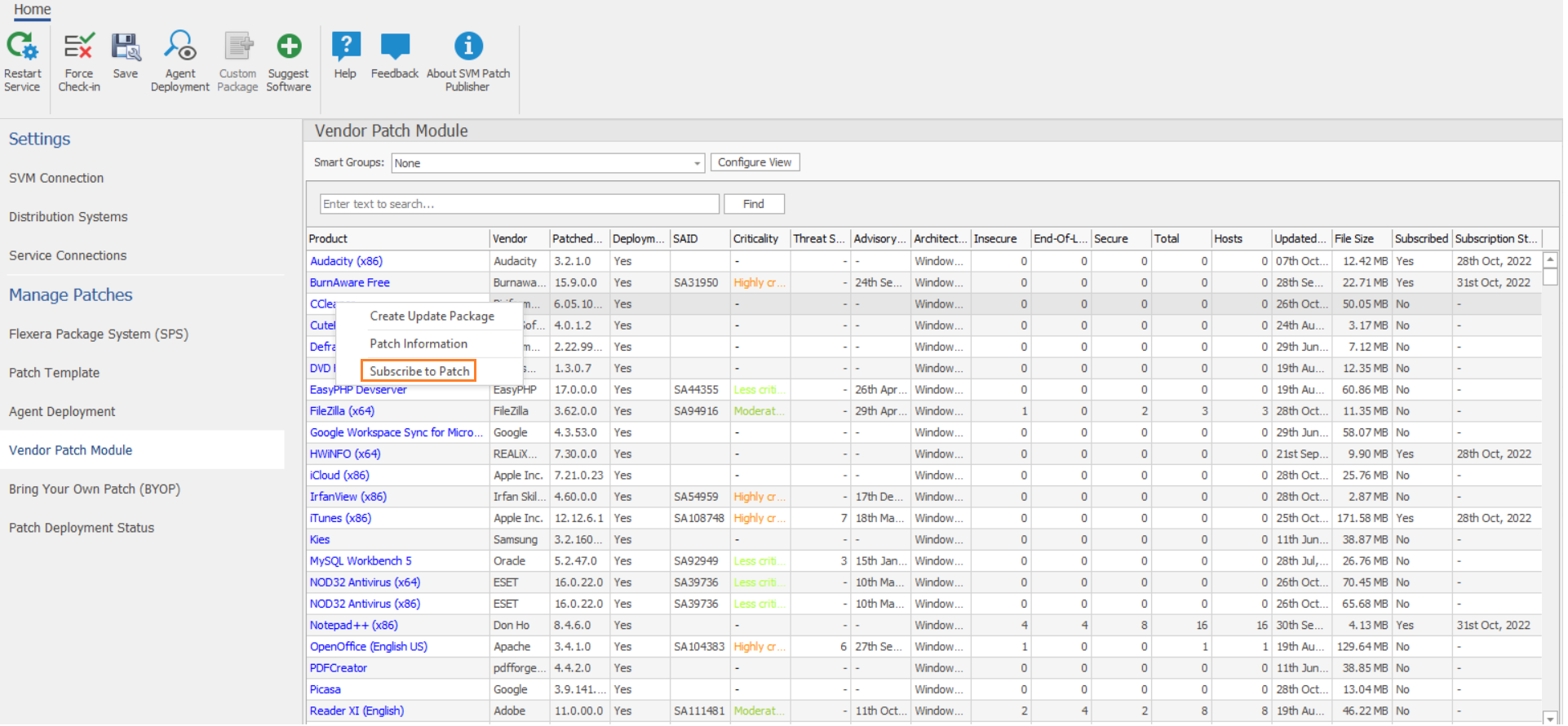
Task: Sort by the Product column header
Action: click(398, 239)
